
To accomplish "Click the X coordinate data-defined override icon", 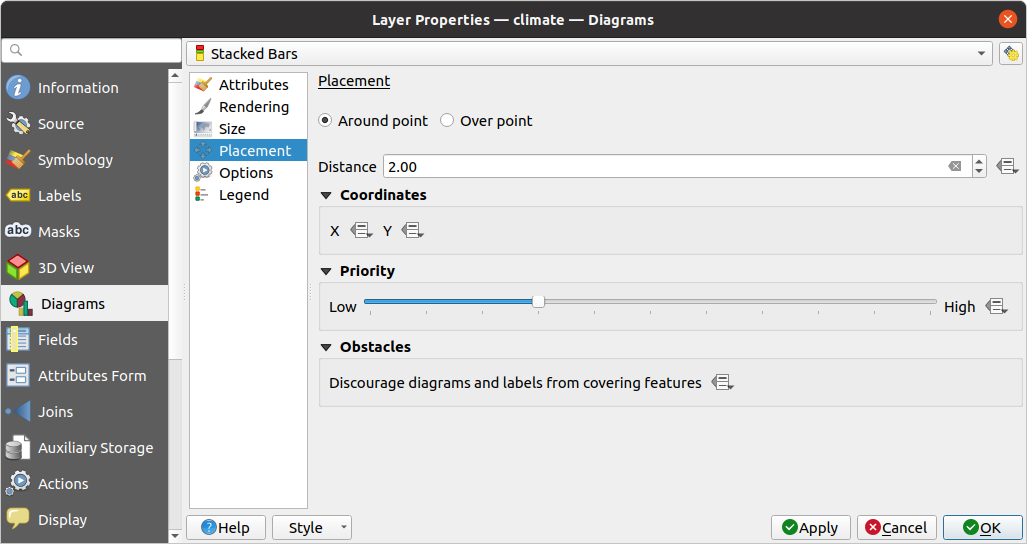I will [360, 231].
